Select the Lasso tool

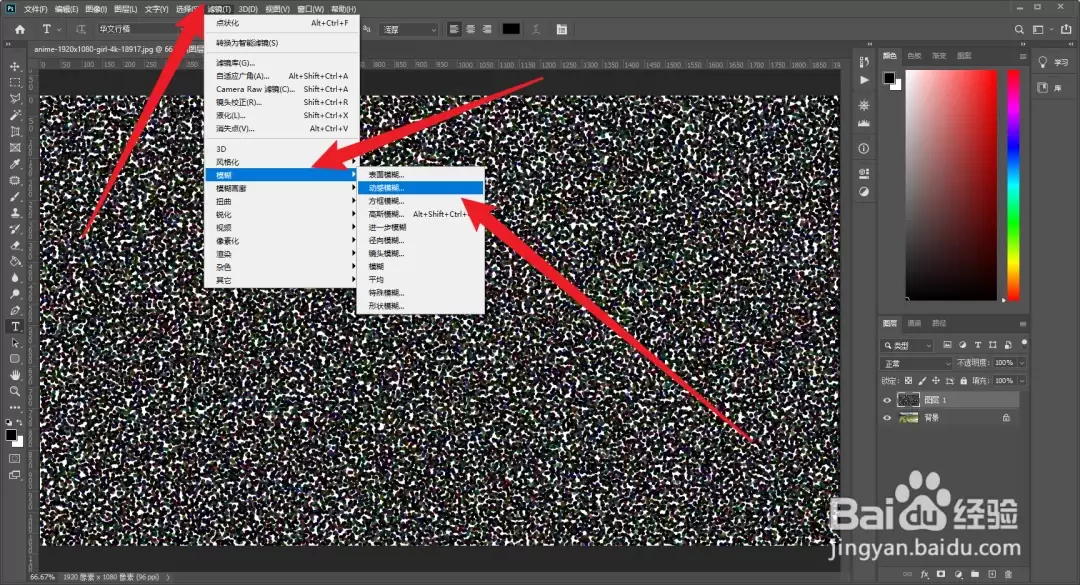(x=14, y=99)
